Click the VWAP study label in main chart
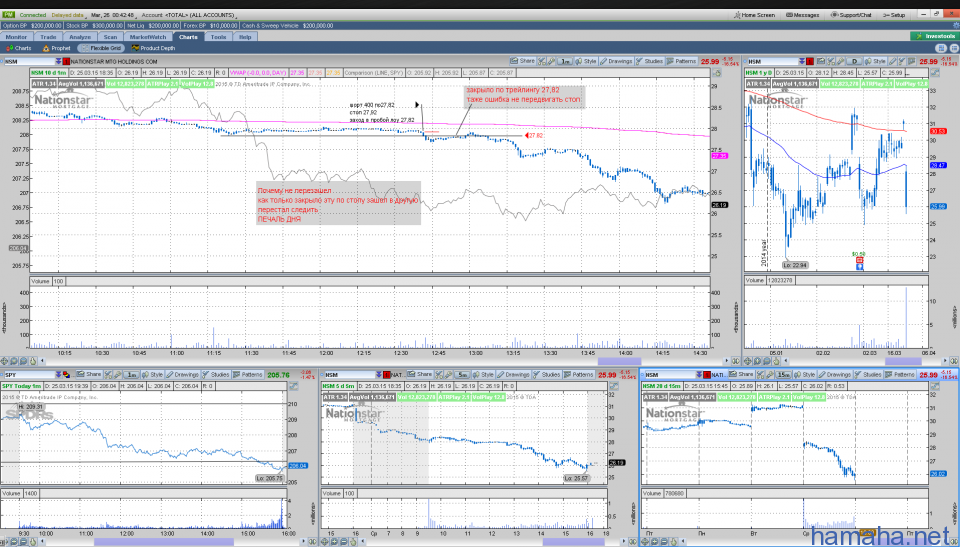Image resolution: width=960 pixels, height=547 pixels. click(258, 73)
